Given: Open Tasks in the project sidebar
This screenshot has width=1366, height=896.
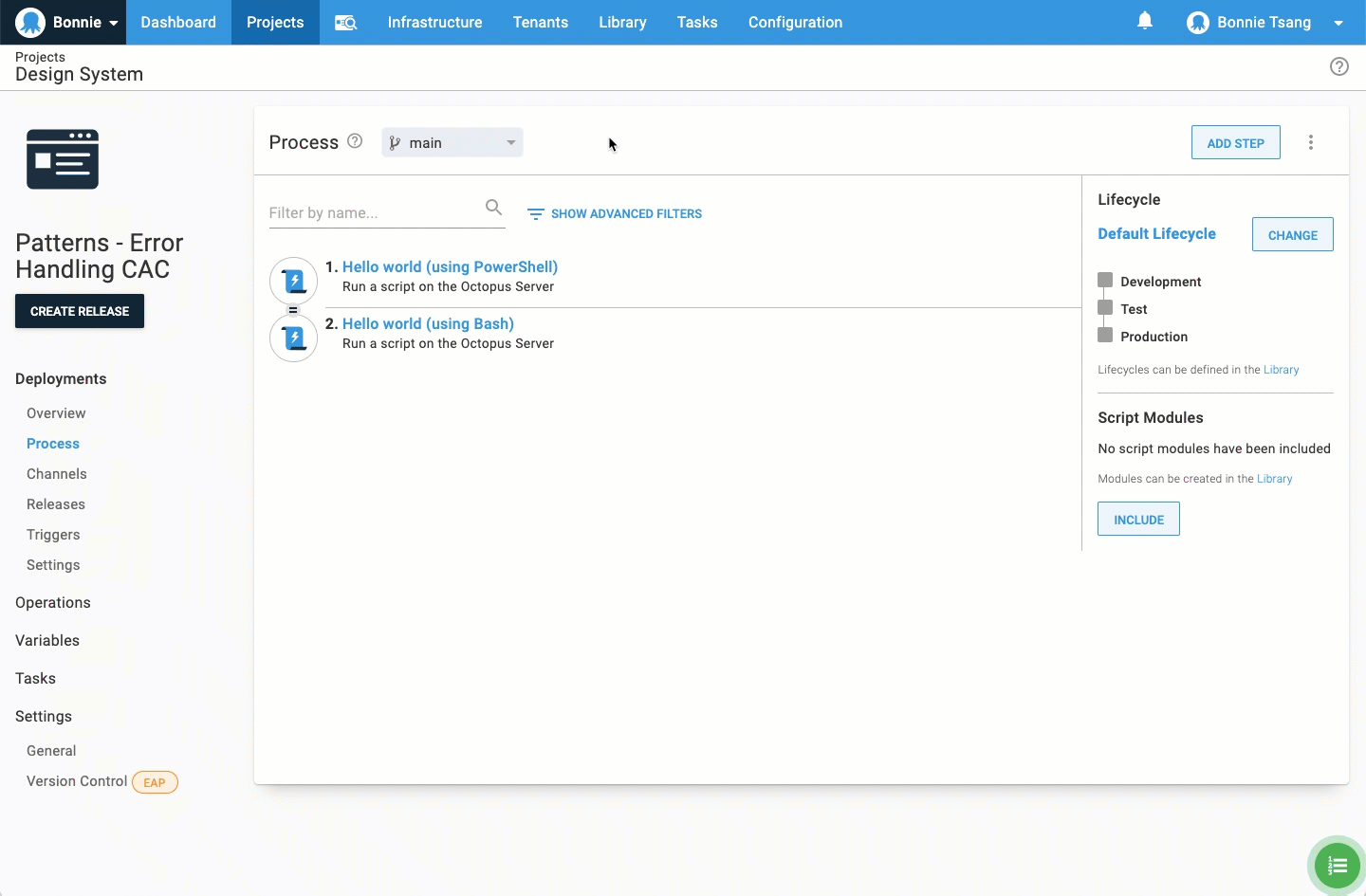Looking at the screenshot, I should [35, 679].
